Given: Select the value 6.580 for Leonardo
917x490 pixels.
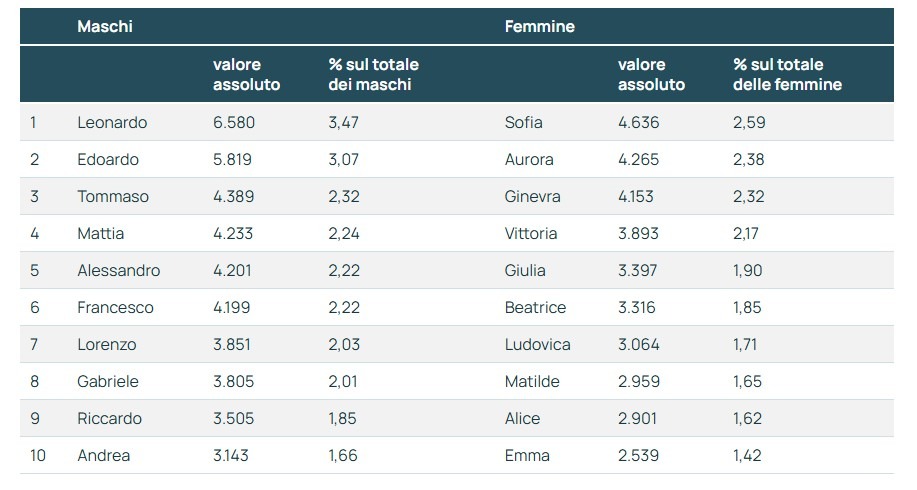Looking at the screenshot, I should point(232,123).
